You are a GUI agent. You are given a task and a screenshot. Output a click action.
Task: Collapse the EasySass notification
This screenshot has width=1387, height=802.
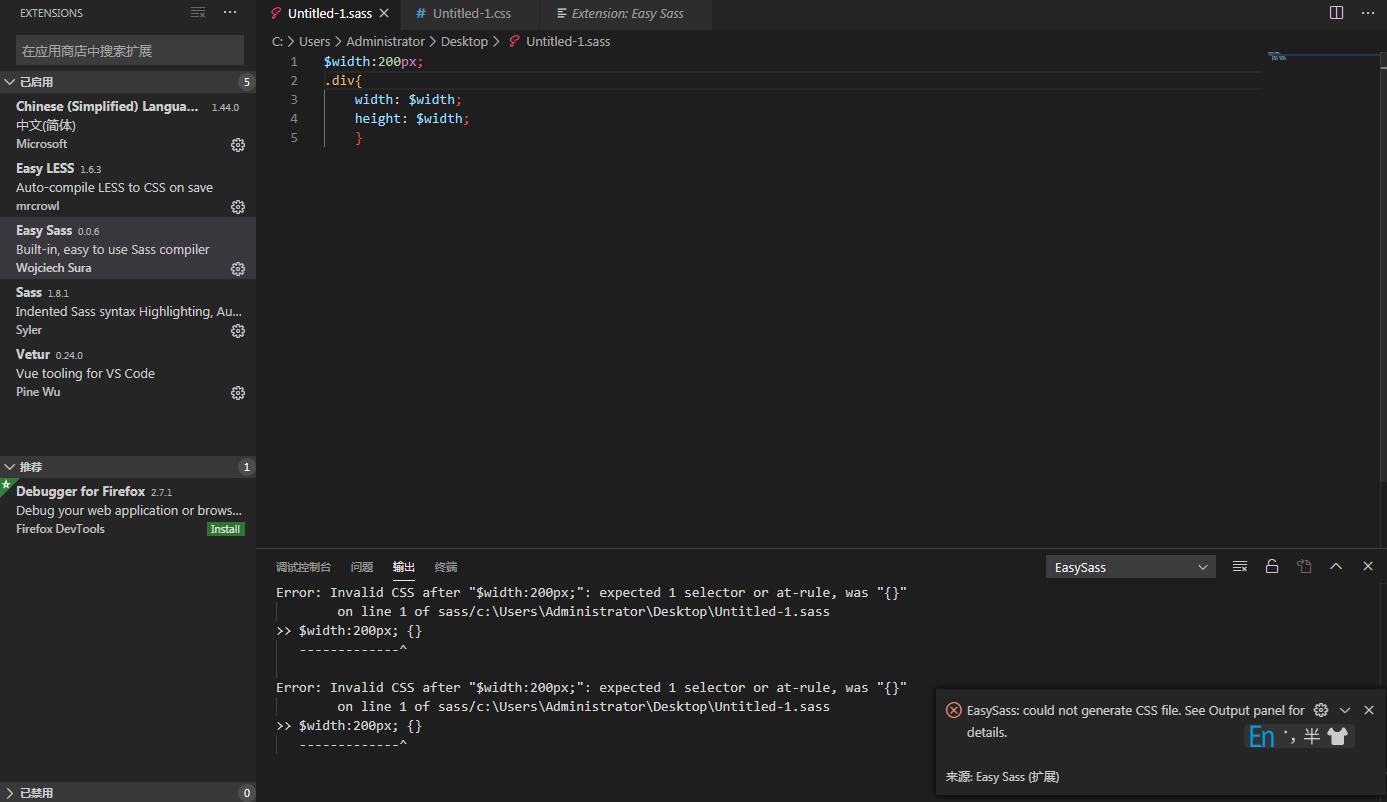[x=1345, y=710]
